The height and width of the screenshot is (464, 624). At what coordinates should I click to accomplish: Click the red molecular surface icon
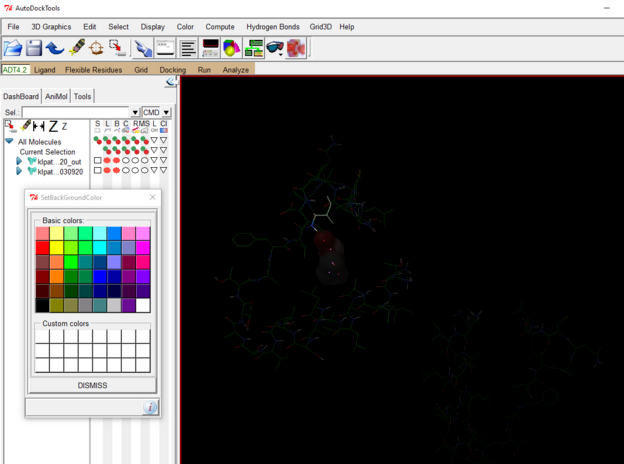tap(296, 48)
